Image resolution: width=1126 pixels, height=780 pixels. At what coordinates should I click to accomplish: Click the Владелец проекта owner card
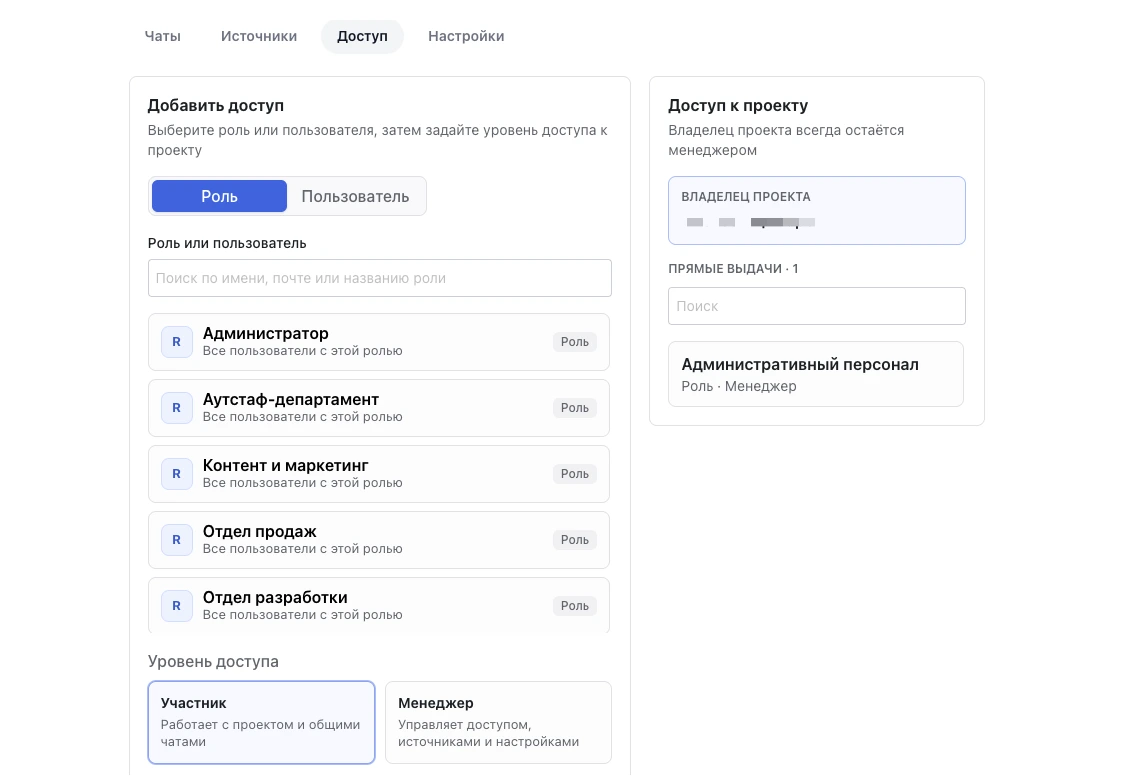816,210
